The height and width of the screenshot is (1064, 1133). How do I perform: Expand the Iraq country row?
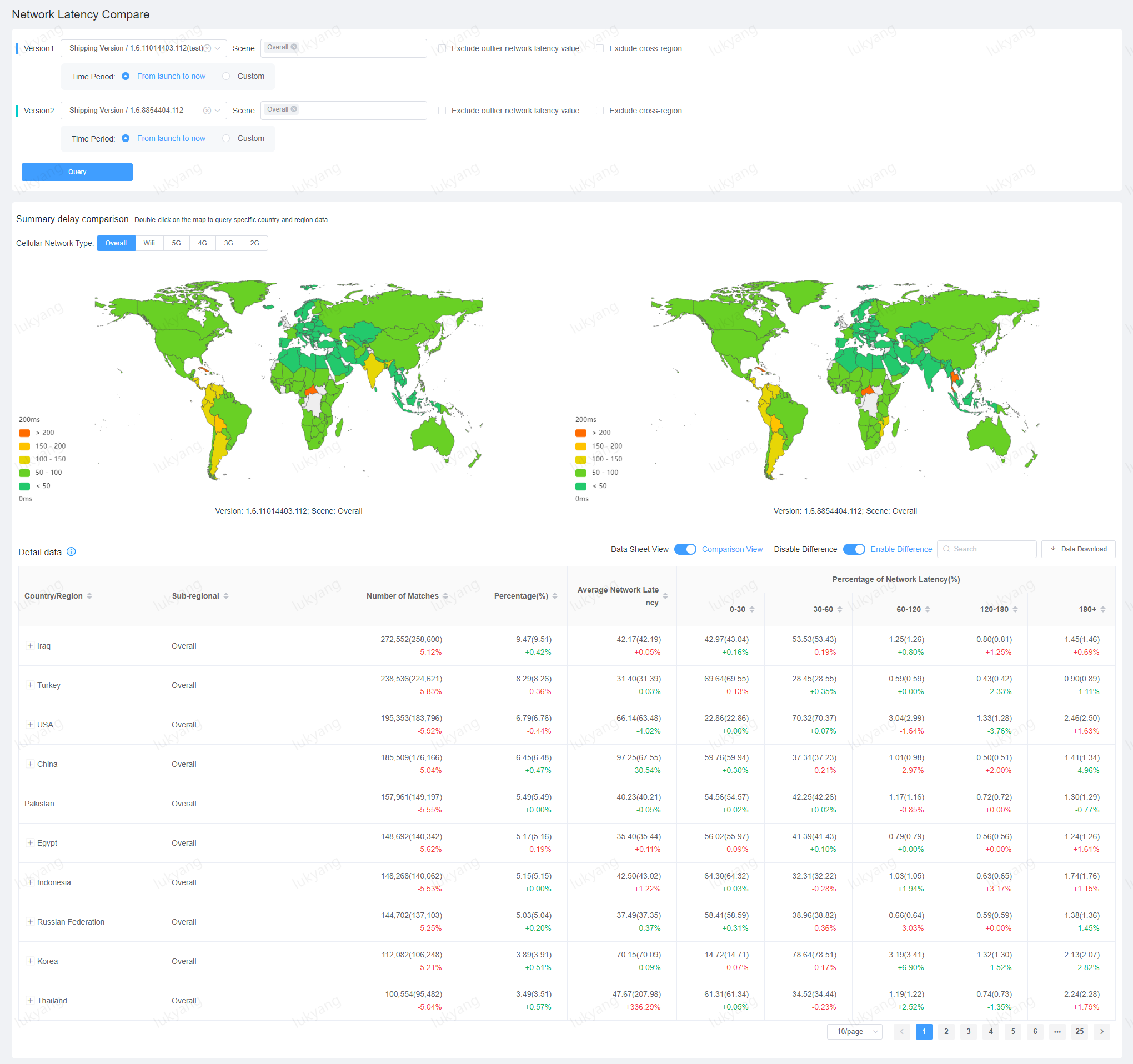pos(29,645)
